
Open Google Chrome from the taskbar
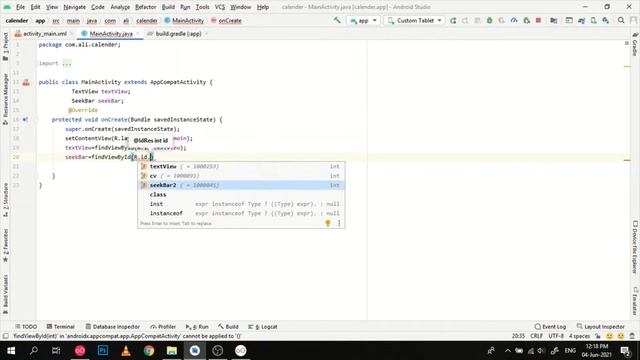click(x=149, y=351)
